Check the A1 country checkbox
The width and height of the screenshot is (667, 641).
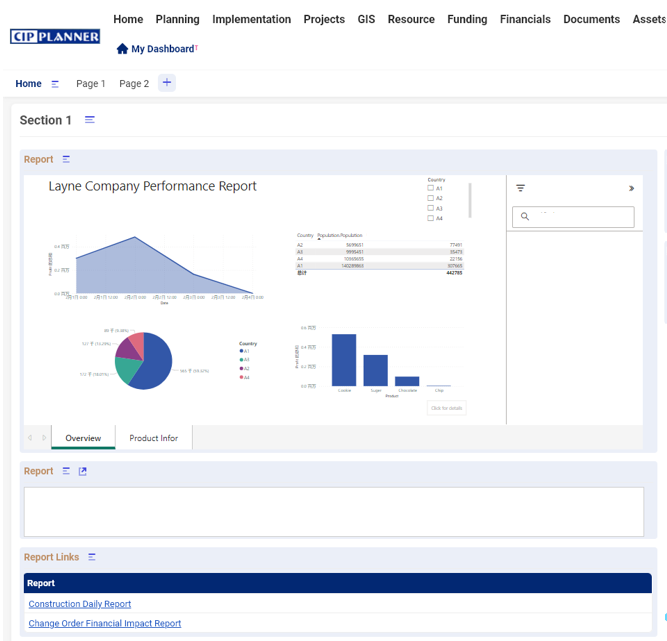430,188
